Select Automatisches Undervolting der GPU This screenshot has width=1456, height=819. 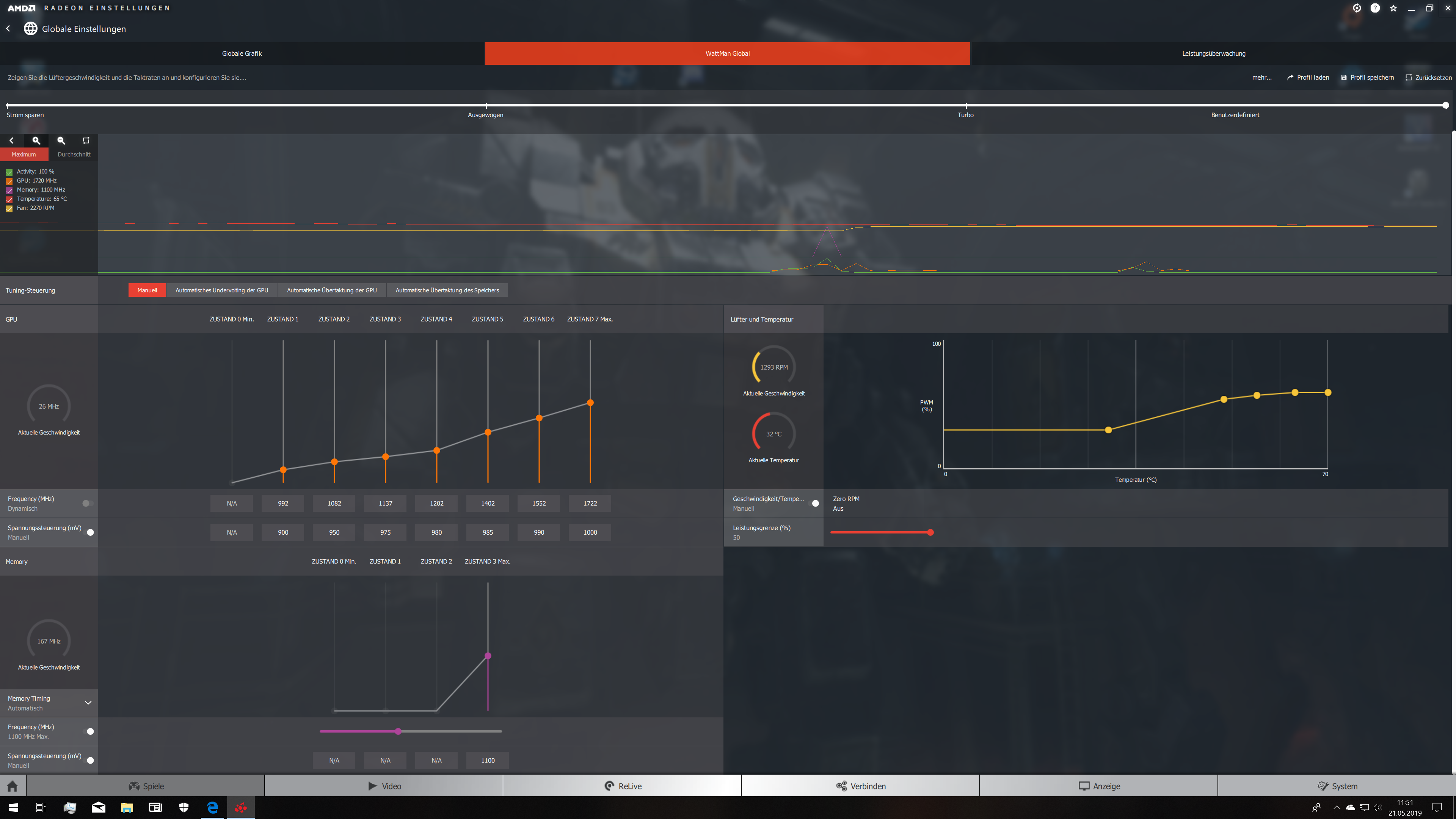[x=221, y=290]
